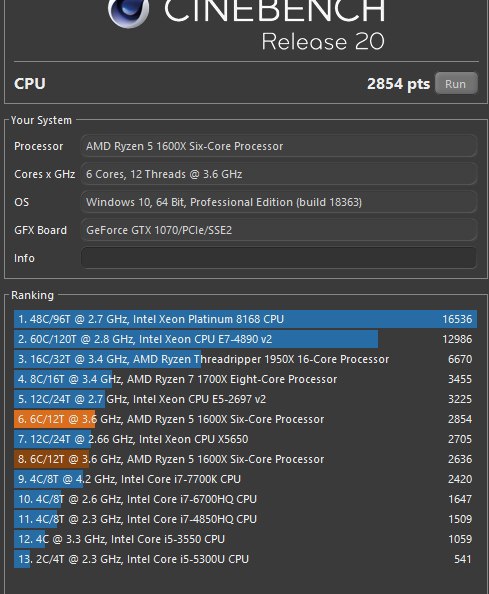Select ranking row 11 Core i7-4850HQ
This screenshot has height=594, width=489.
[245, 519]
